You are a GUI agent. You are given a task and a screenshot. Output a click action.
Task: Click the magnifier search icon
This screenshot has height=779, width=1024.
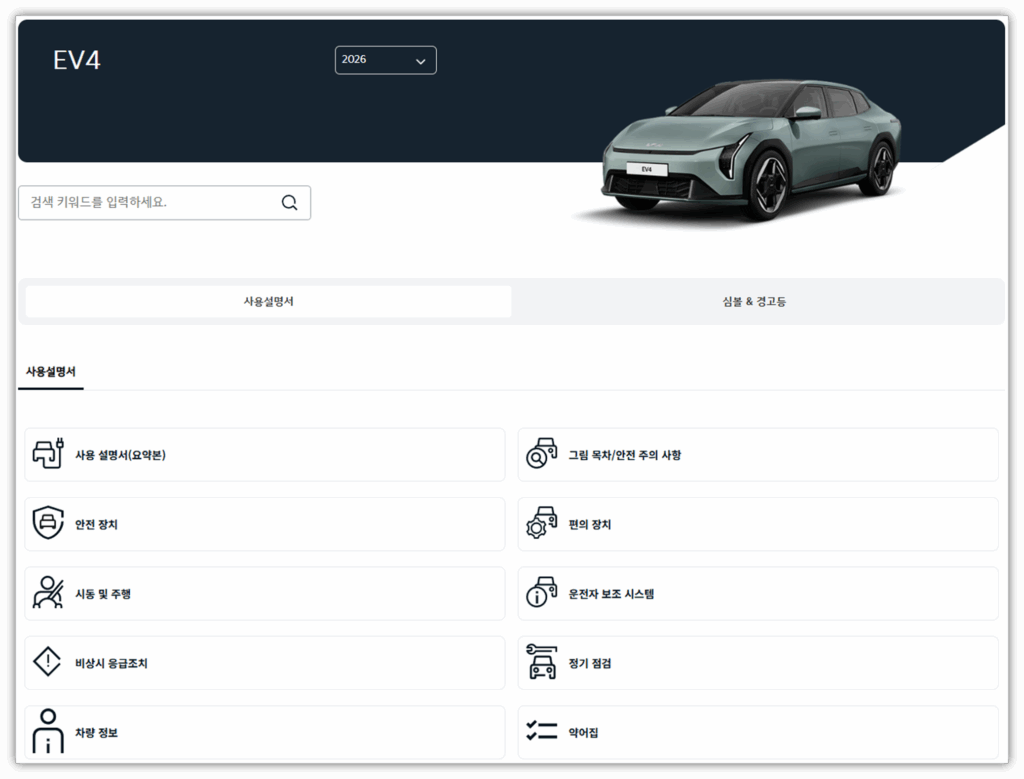tap(289, 202)
